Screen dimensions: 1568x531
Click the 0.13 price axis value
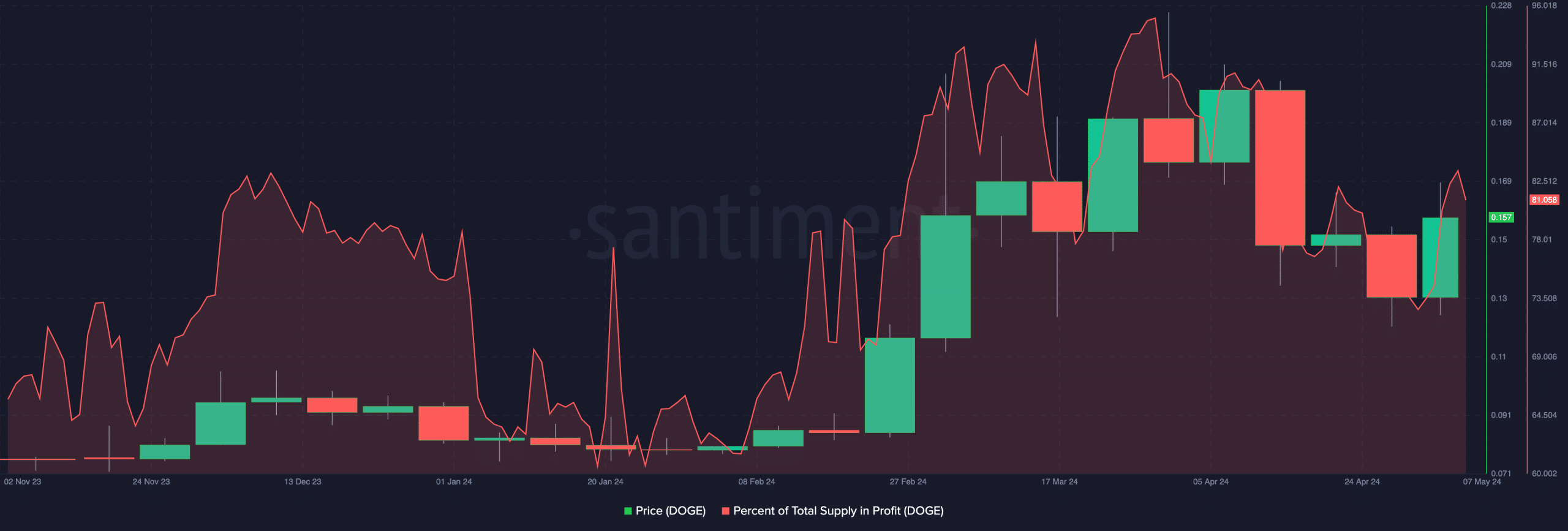click(x=1499, y=298)
